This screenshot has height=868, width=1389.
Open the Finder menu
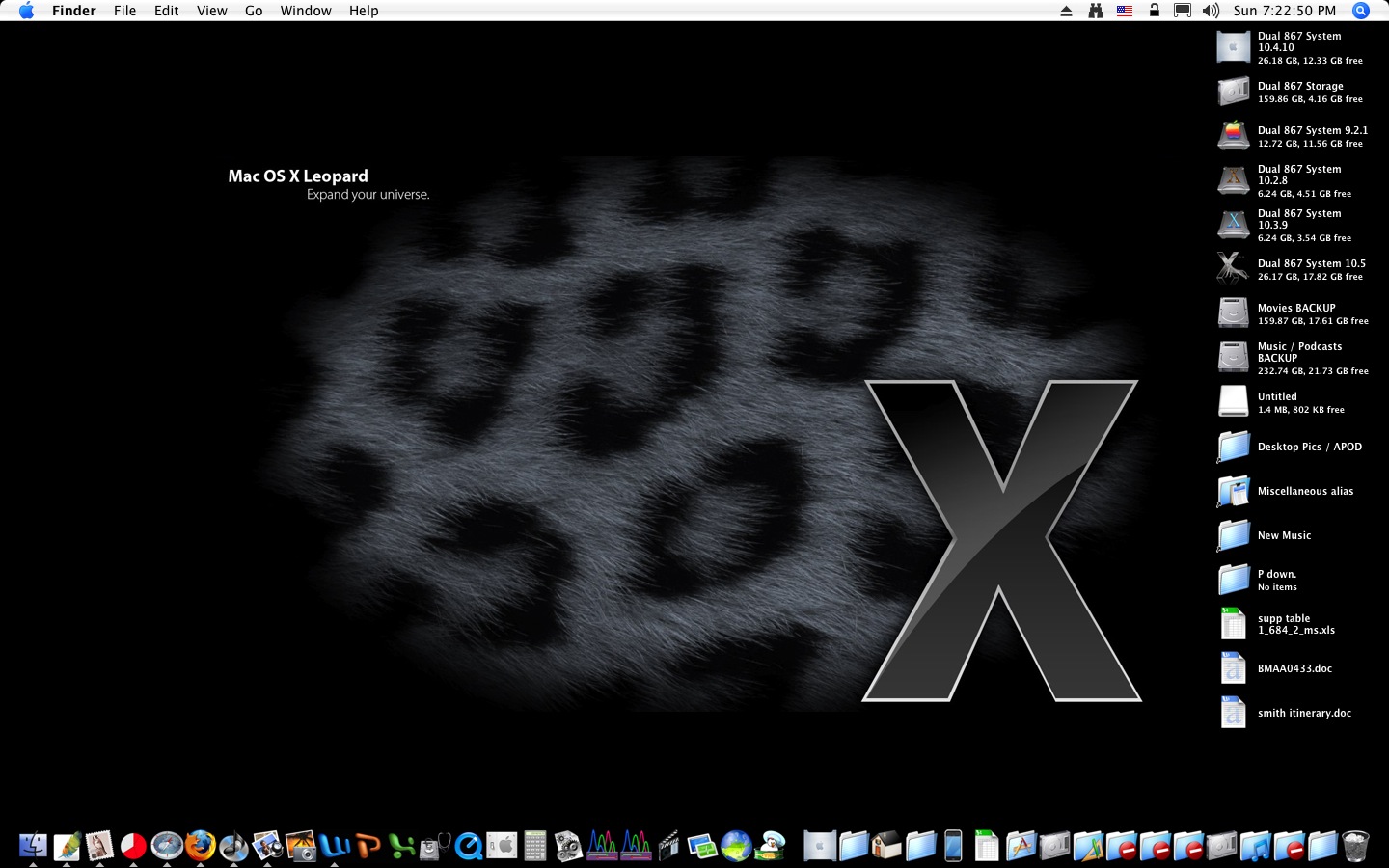click(x=74, y=11)
